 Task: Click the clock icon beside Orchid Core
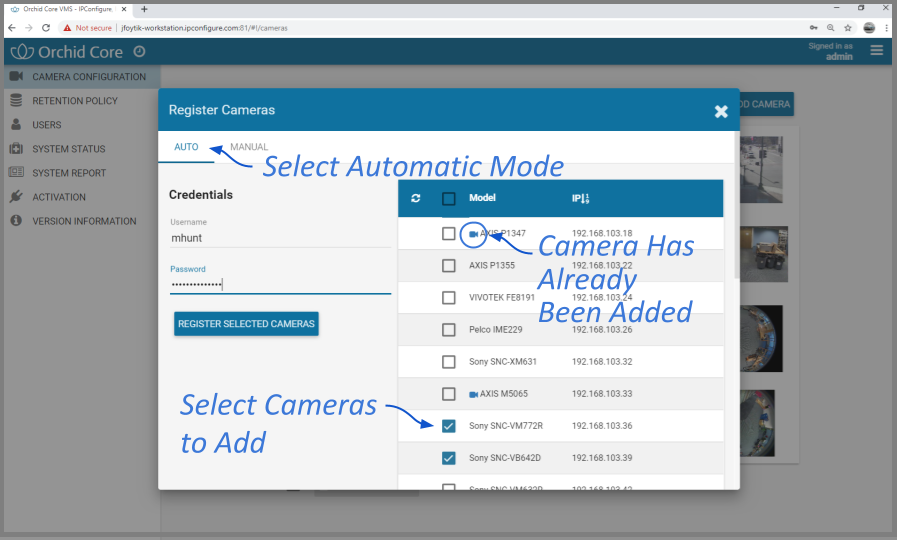tap(139, 51)
